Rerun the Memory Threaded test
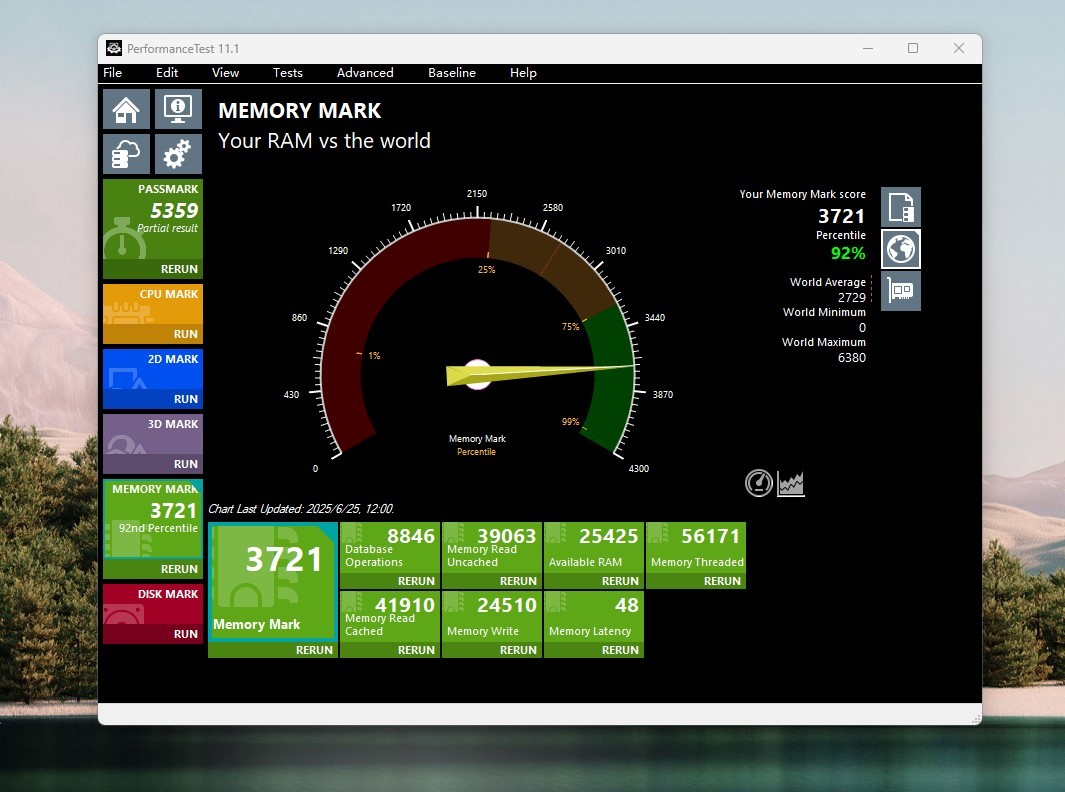Screen dimensions: 1065x792 click(696, 581)
